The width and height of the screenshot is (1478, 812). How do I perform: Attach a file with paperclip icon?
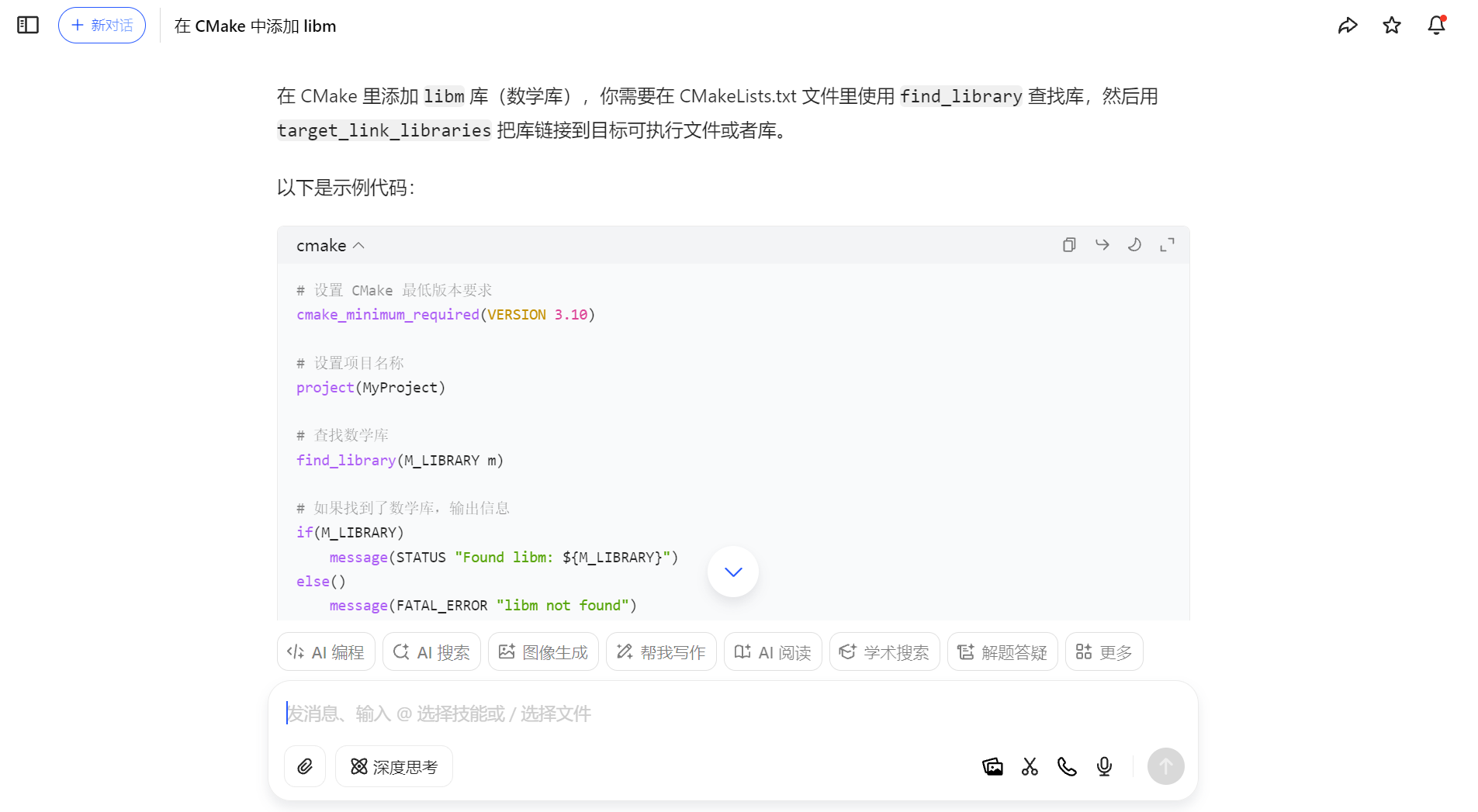click(305, 767)
